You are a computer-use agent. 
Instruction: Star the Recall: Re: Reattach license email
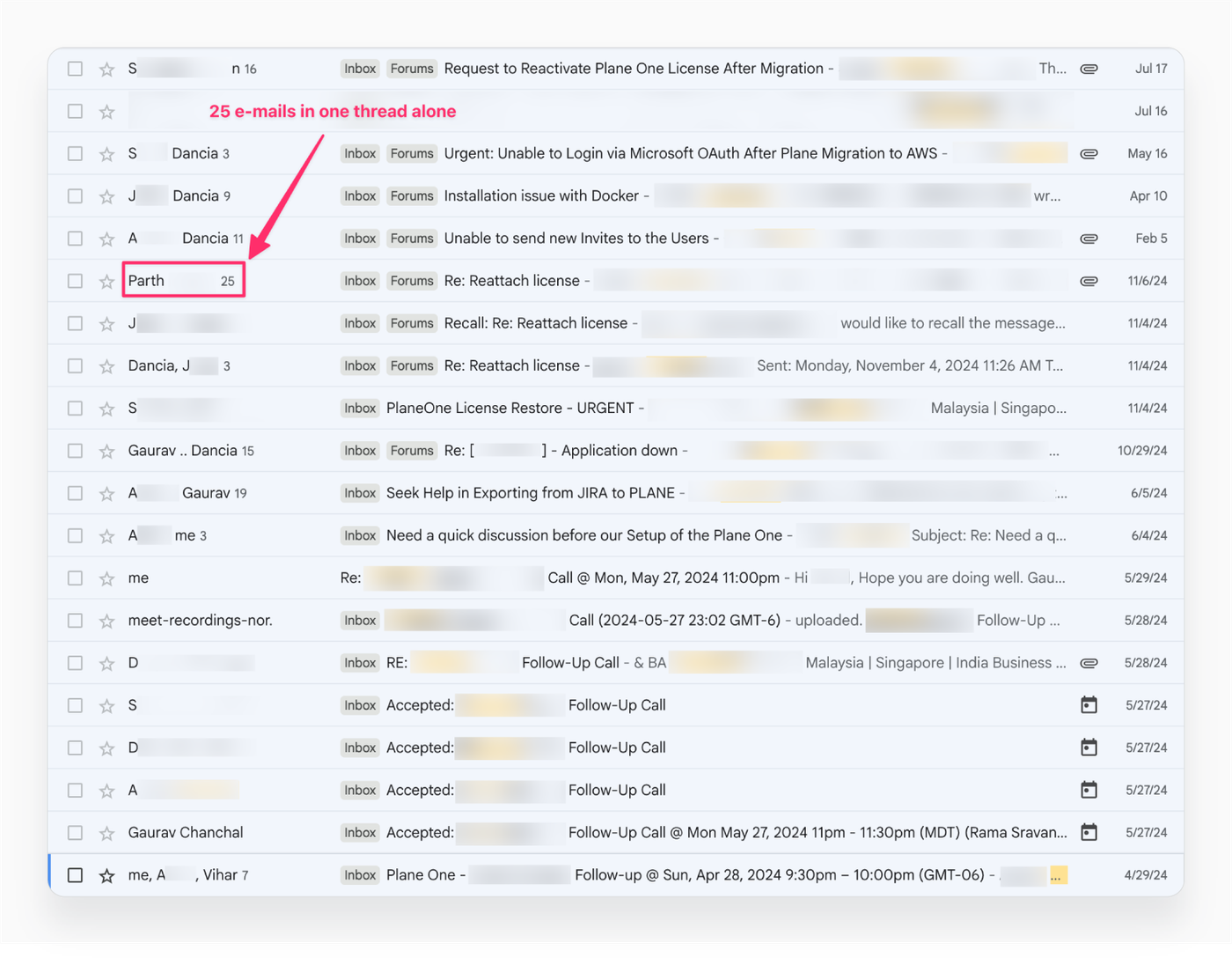pos(106,324)
